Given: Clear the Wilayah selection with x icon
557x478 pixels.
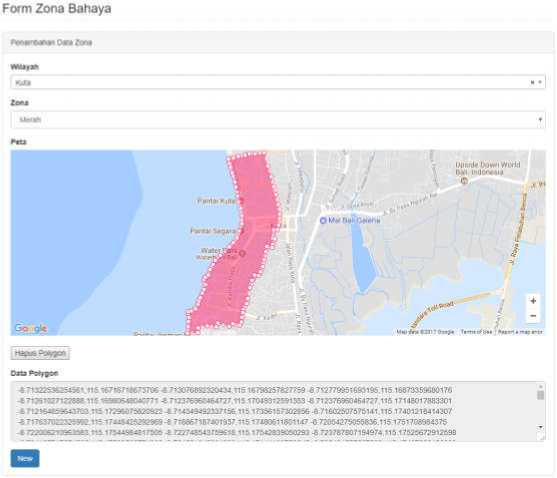Looking at the screenshot, I should (x=532, y=82).
